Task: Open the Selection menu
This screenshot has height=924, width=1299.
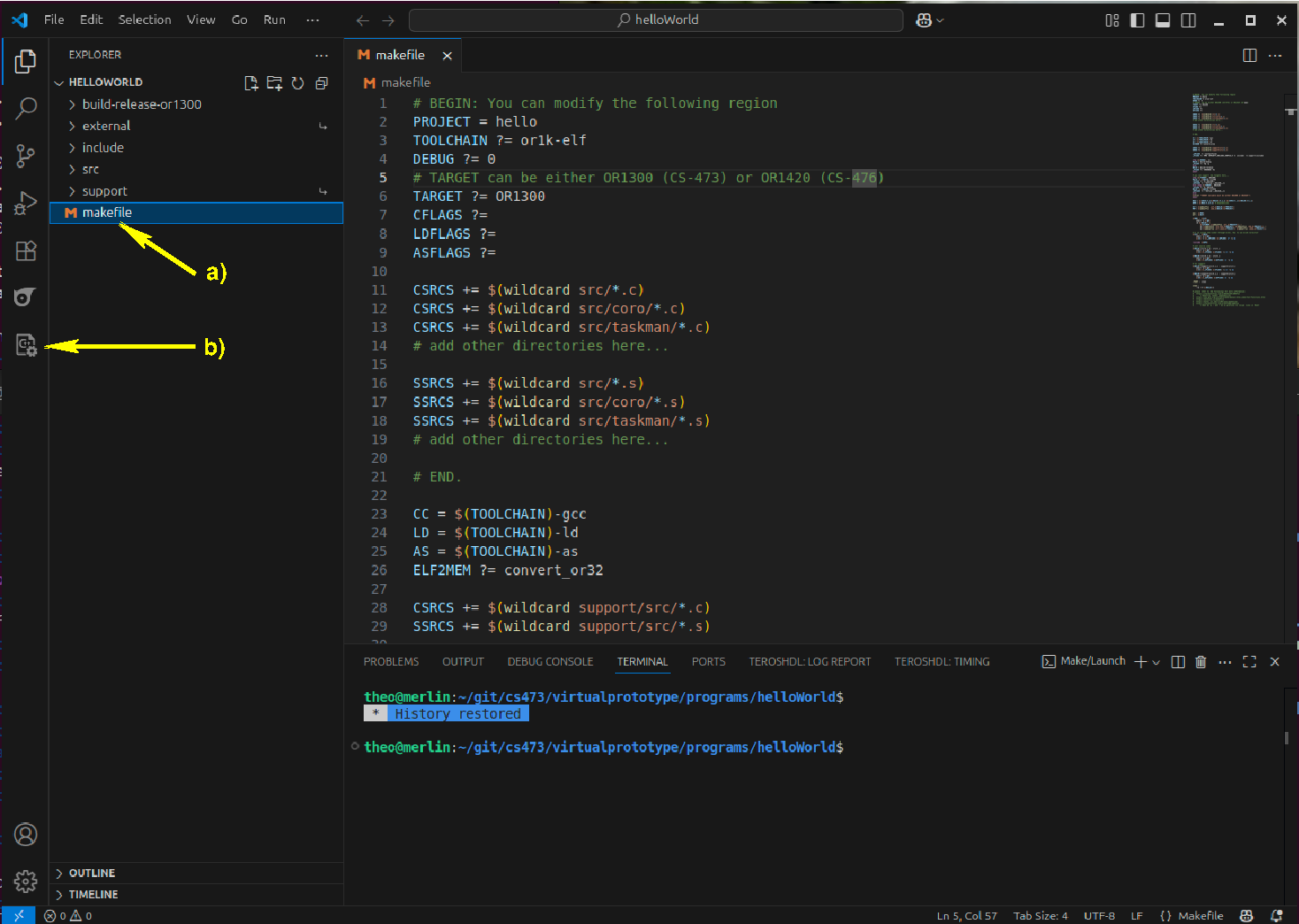Action: click(x=145, y=19)
